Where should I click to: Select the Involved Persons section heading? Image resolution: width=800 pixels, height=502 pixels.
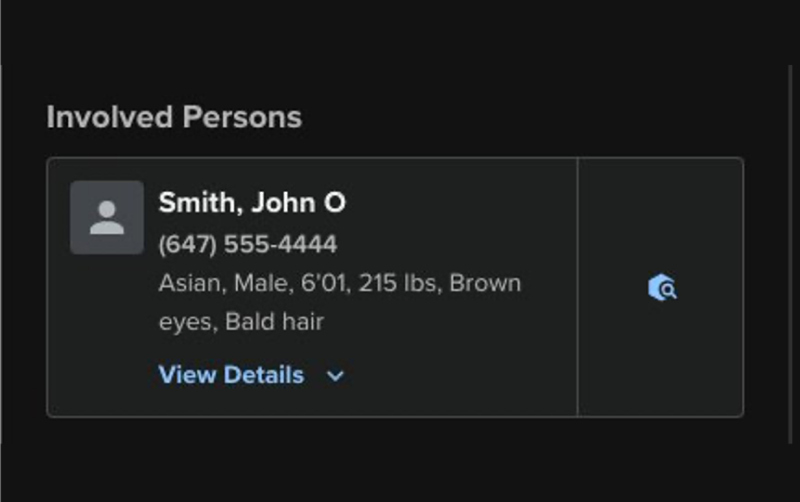point(174,117)
